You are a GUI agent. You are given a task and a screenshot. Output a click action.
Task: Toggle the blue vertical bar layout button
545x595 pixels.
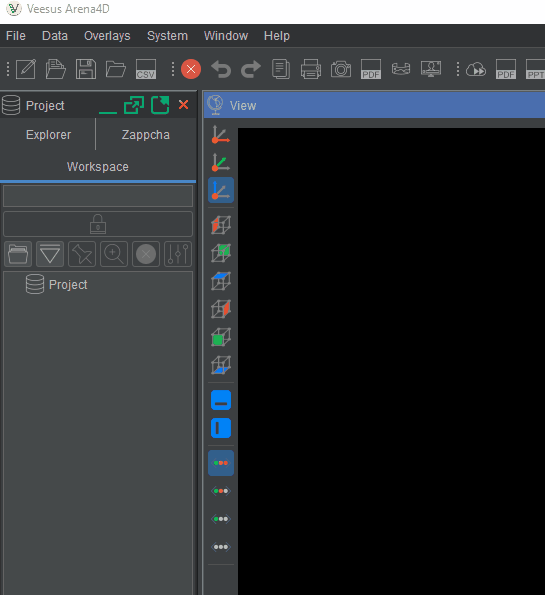point(221,428)
